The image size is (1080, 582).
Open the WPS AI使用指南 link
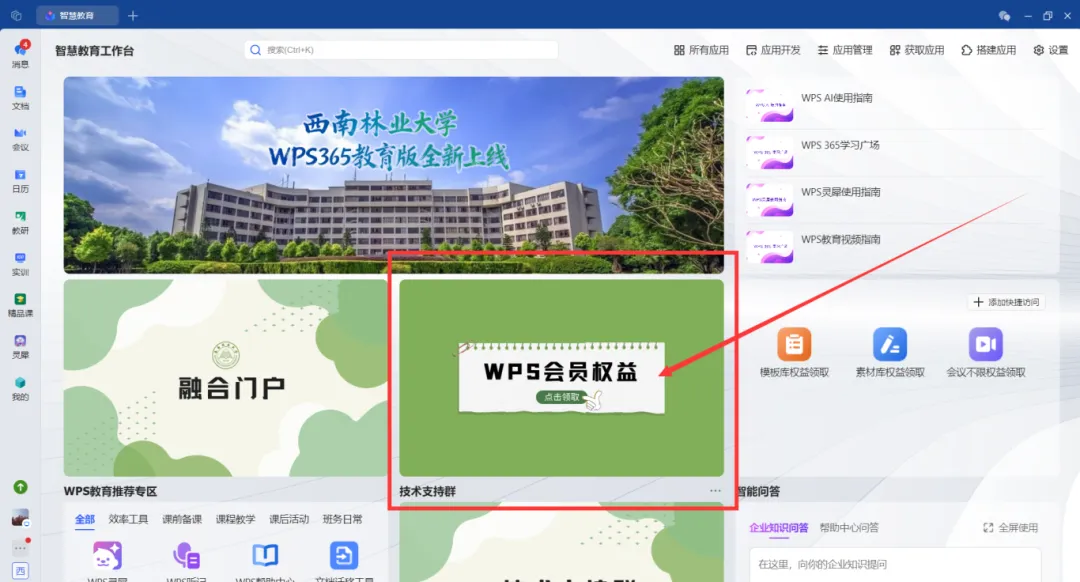(x=837, y=98)
